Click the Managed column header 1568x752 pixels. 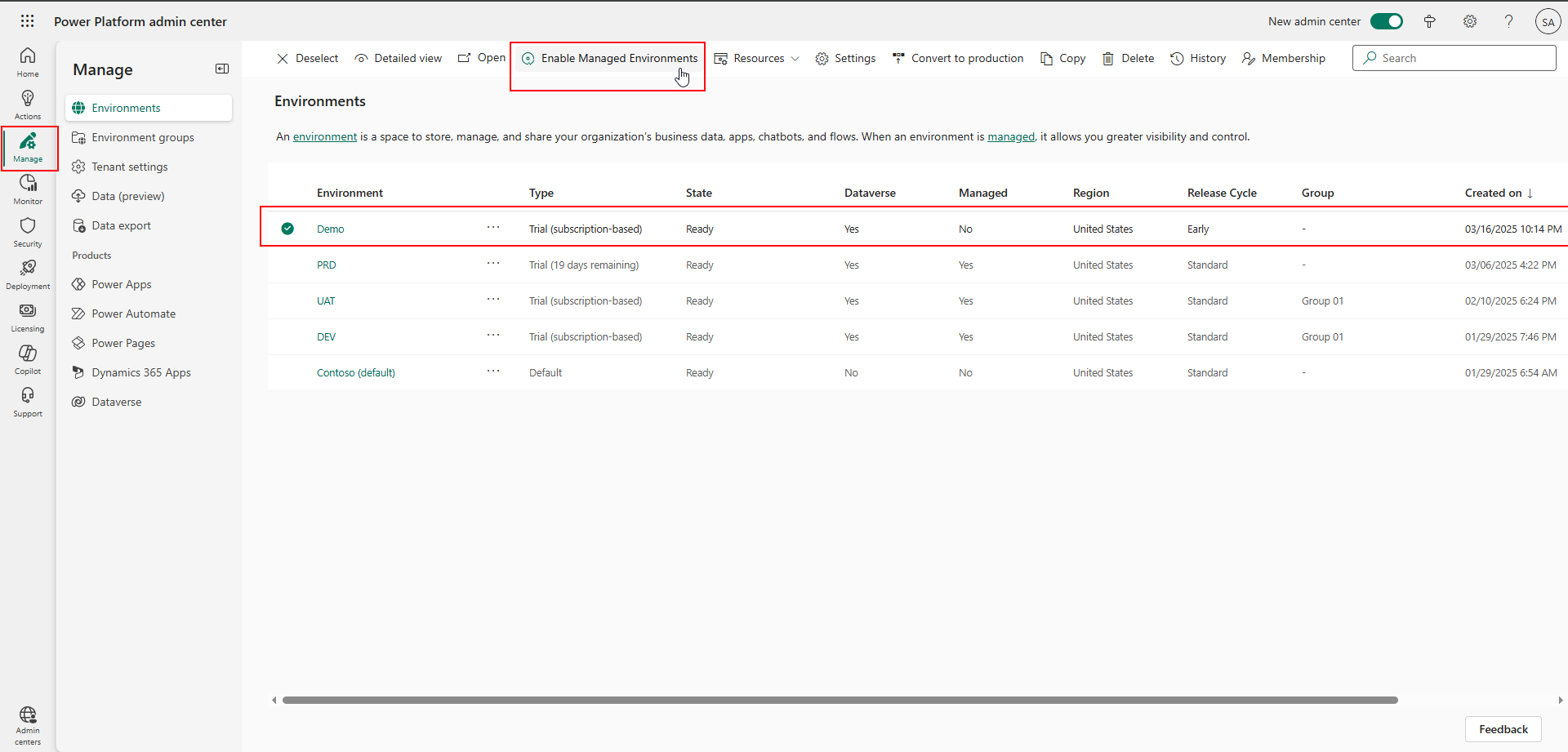tap(983, 193)
